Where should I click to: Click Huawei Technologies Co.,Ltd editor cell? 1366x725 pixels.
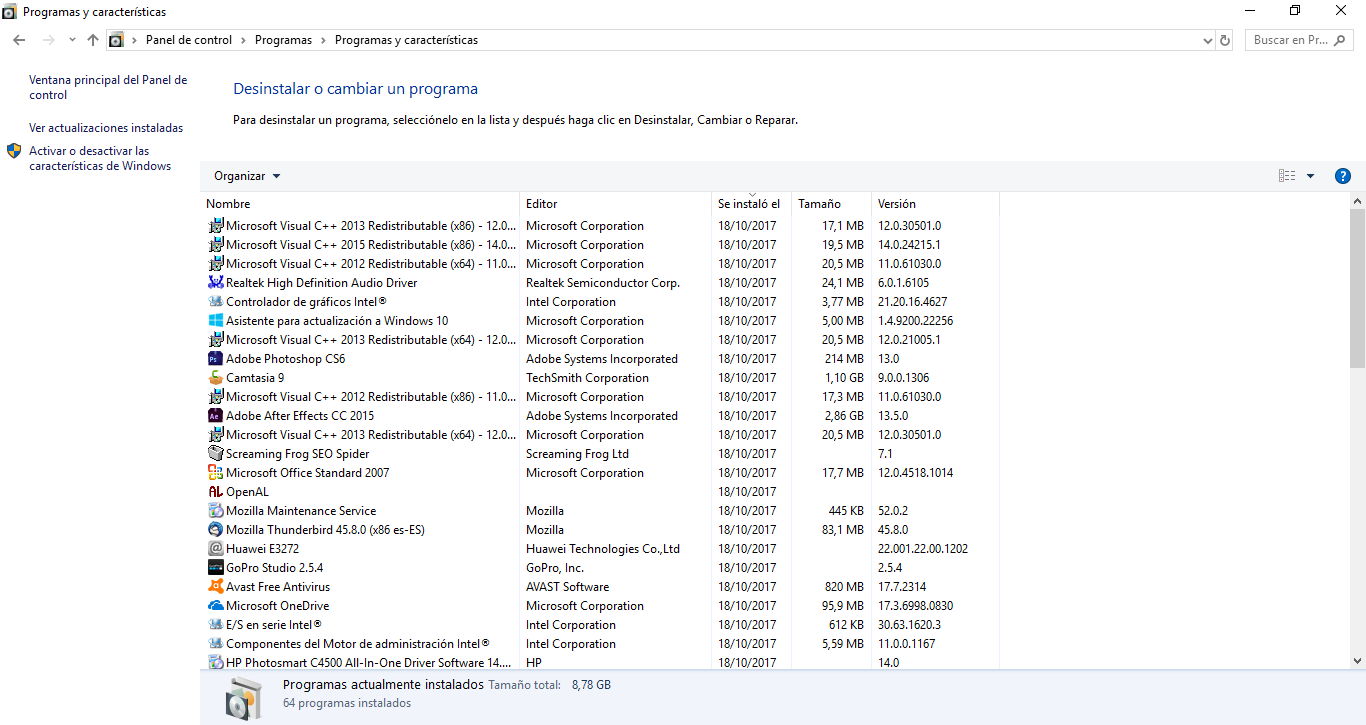pyautogui.click(x=603, y=549)
